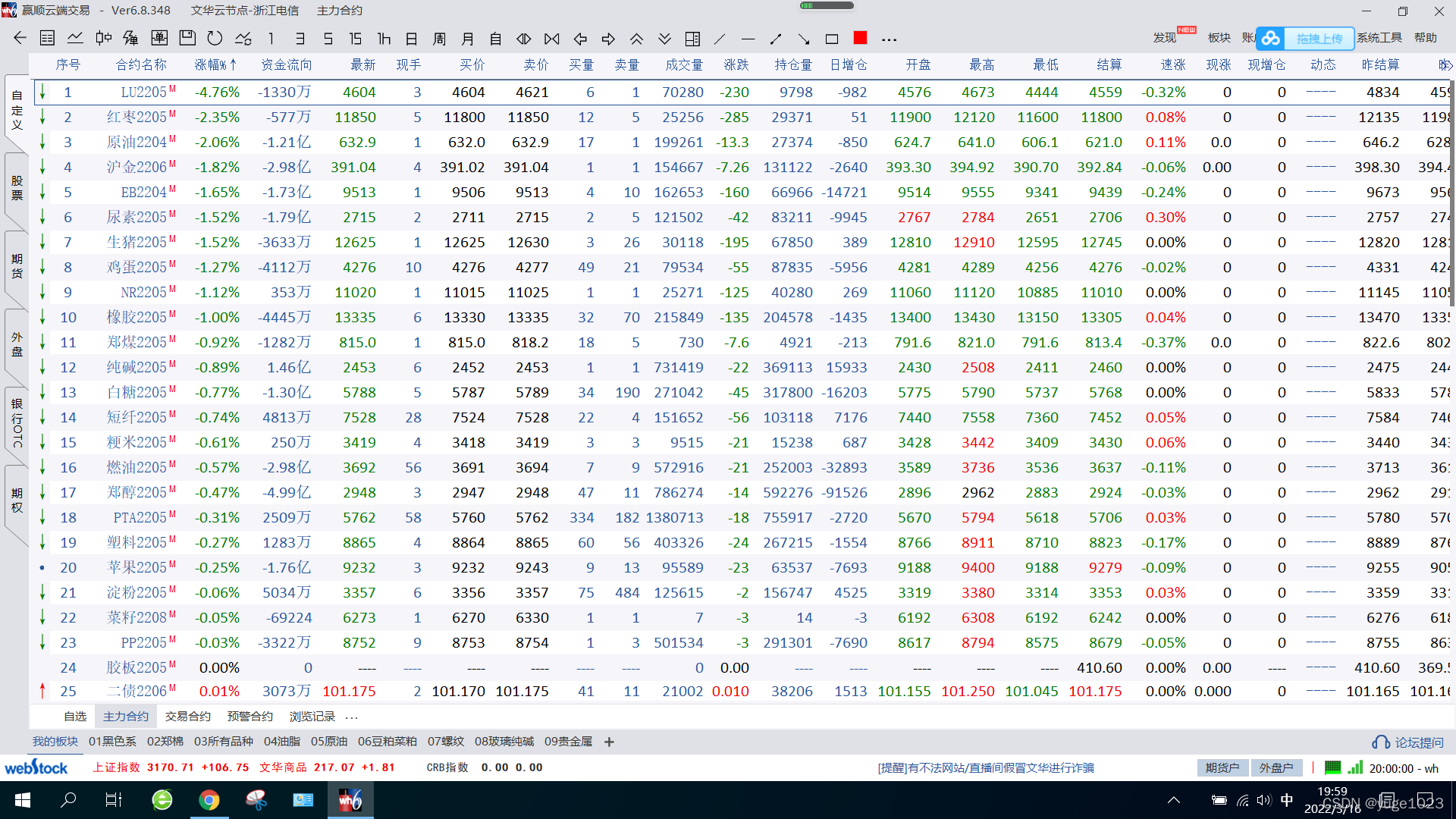Select the 期货 side tab
This screenshot has height=819, width=1456.
[x=17, y=266]
